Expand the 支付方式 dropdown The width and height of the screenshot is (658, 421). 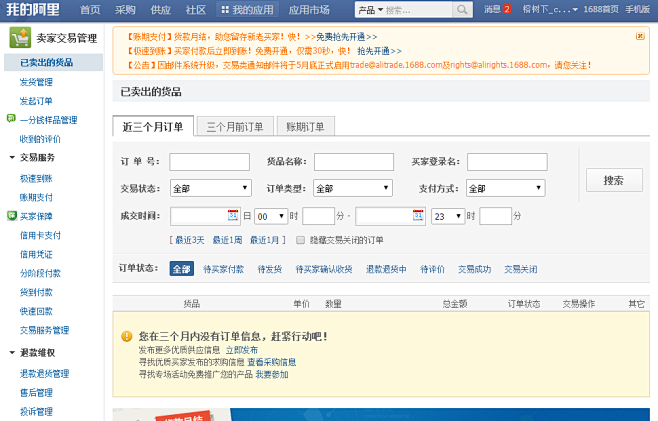(x=505, y=188)
